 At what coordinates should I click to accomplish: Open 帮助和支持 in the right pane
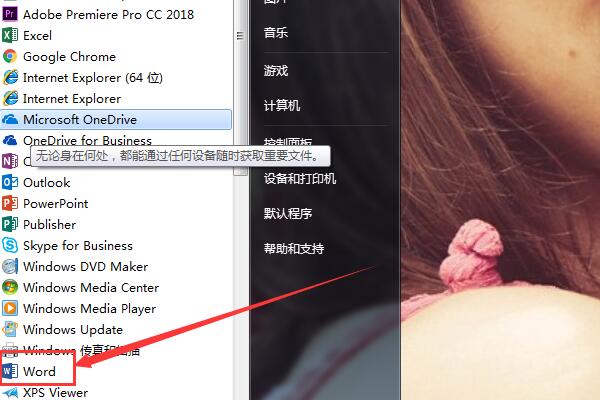294,249
